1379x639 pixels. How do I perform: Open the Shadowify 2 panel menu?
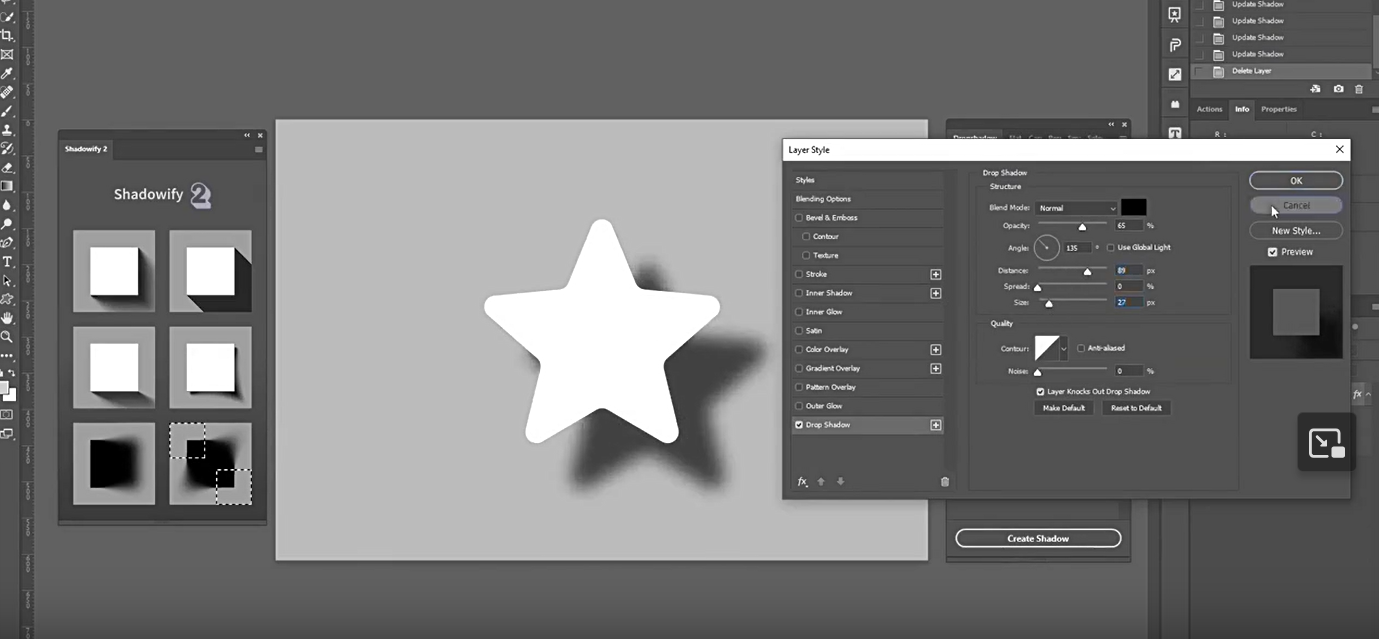point(258,150)
